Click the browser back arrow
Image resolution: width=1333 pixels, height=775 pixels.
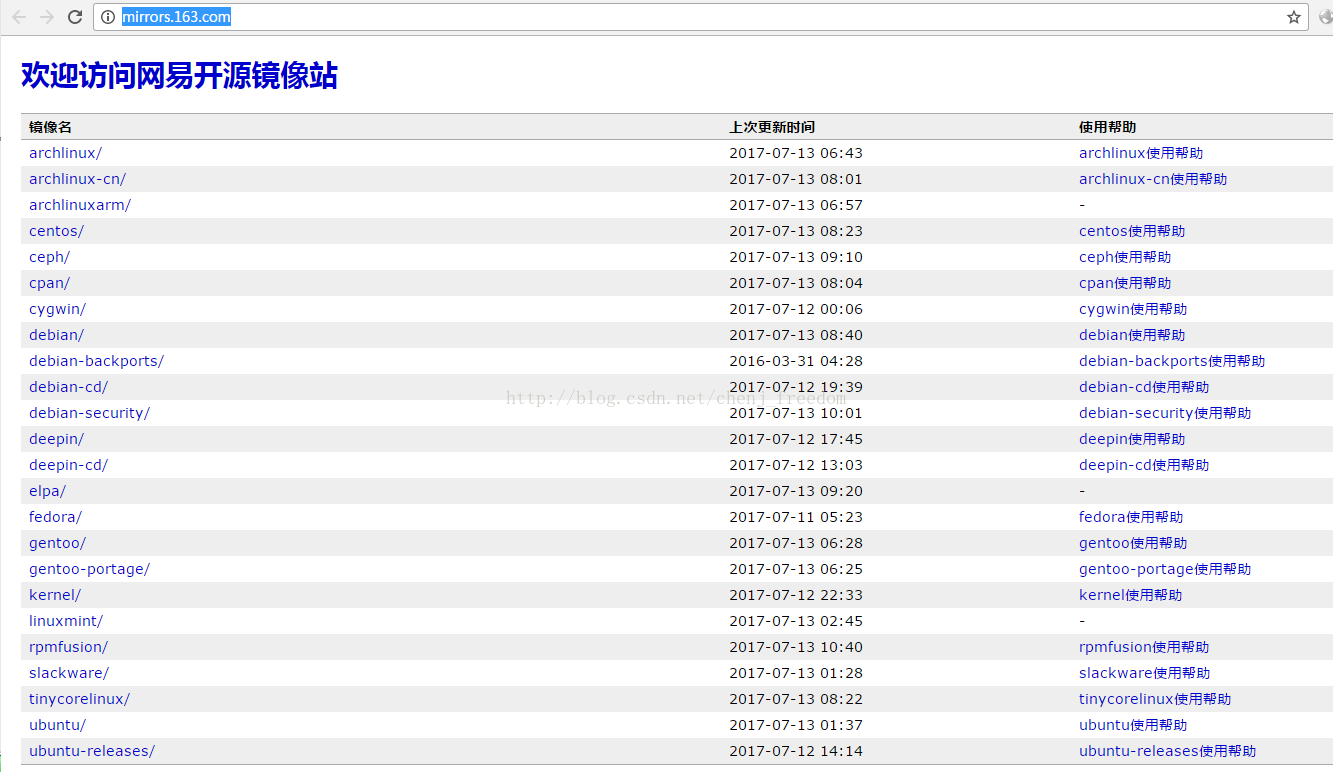pos(19,17)
